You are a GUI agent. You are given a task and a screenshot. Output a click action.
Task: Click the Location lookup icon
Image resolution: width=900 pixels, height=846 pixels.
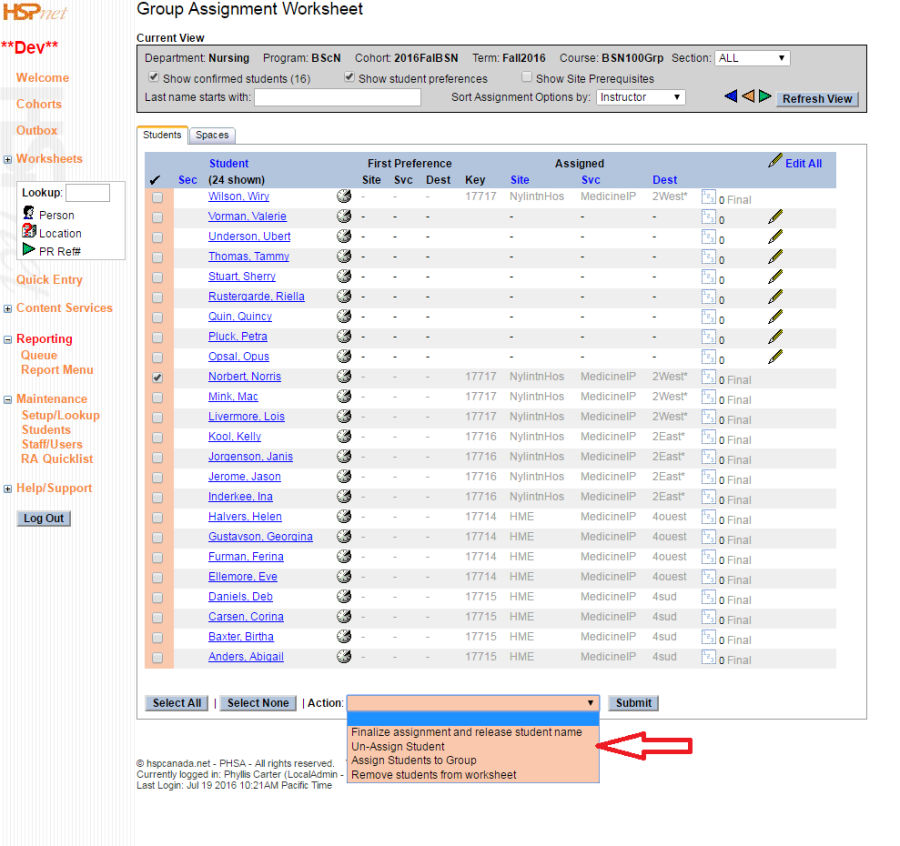pyautogui.click(x=29, y=232)
